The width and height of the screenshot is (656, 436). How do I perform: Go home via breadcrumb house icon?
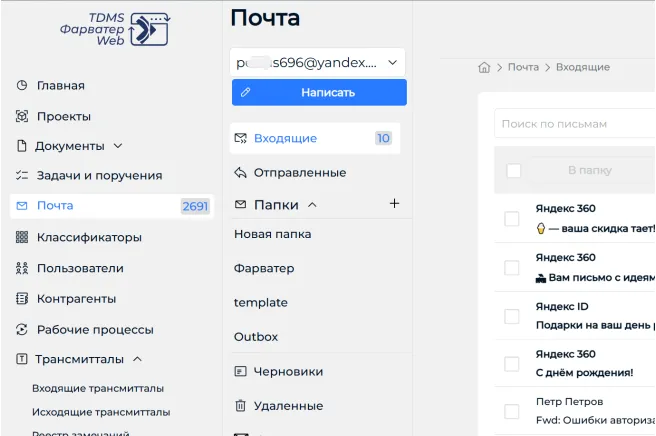[x=484, y=67]
